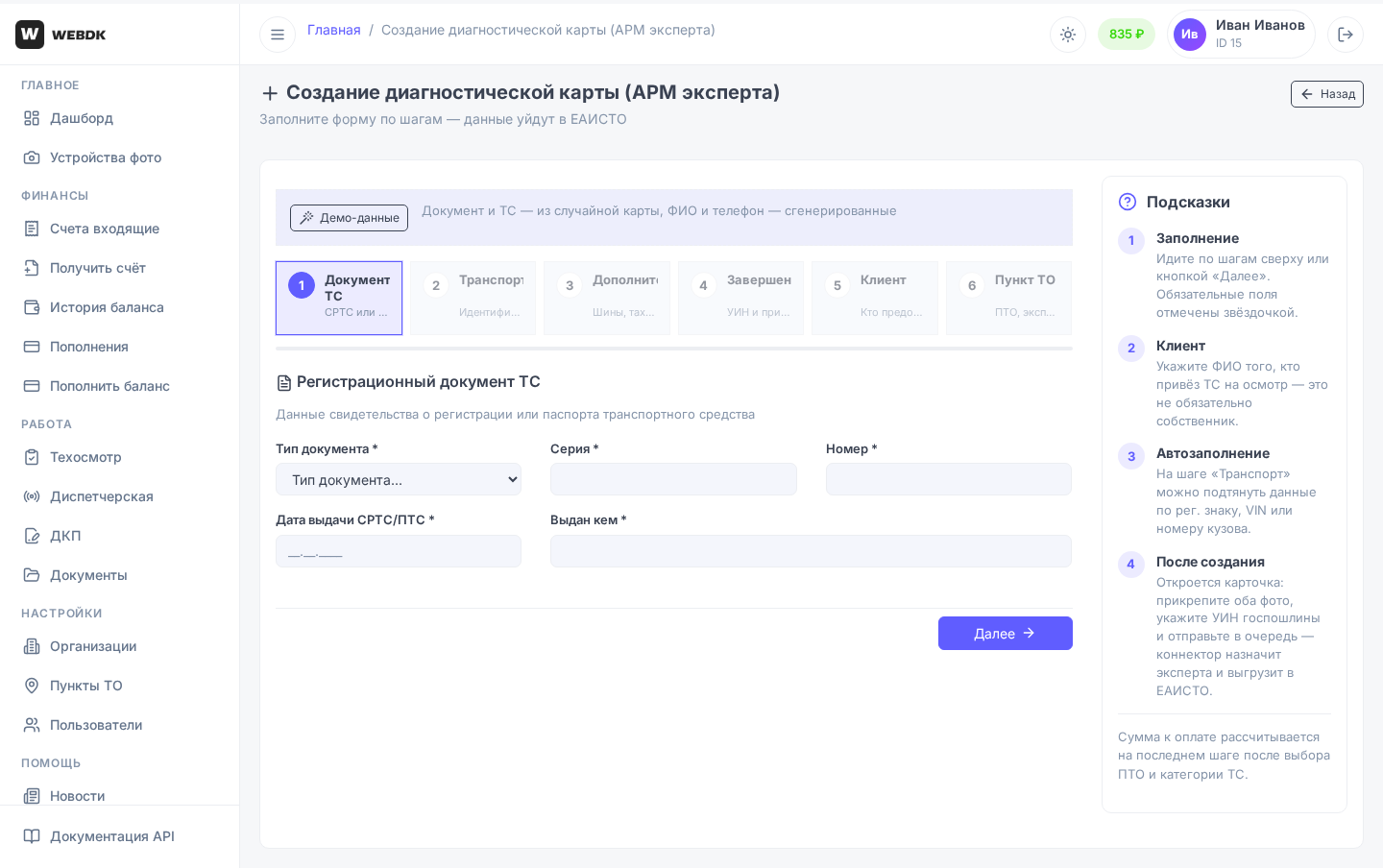Open Получить счёт in the sidebar
Image resolution: width=1383 pixels, height=868 pixels.
click(120, 268)
